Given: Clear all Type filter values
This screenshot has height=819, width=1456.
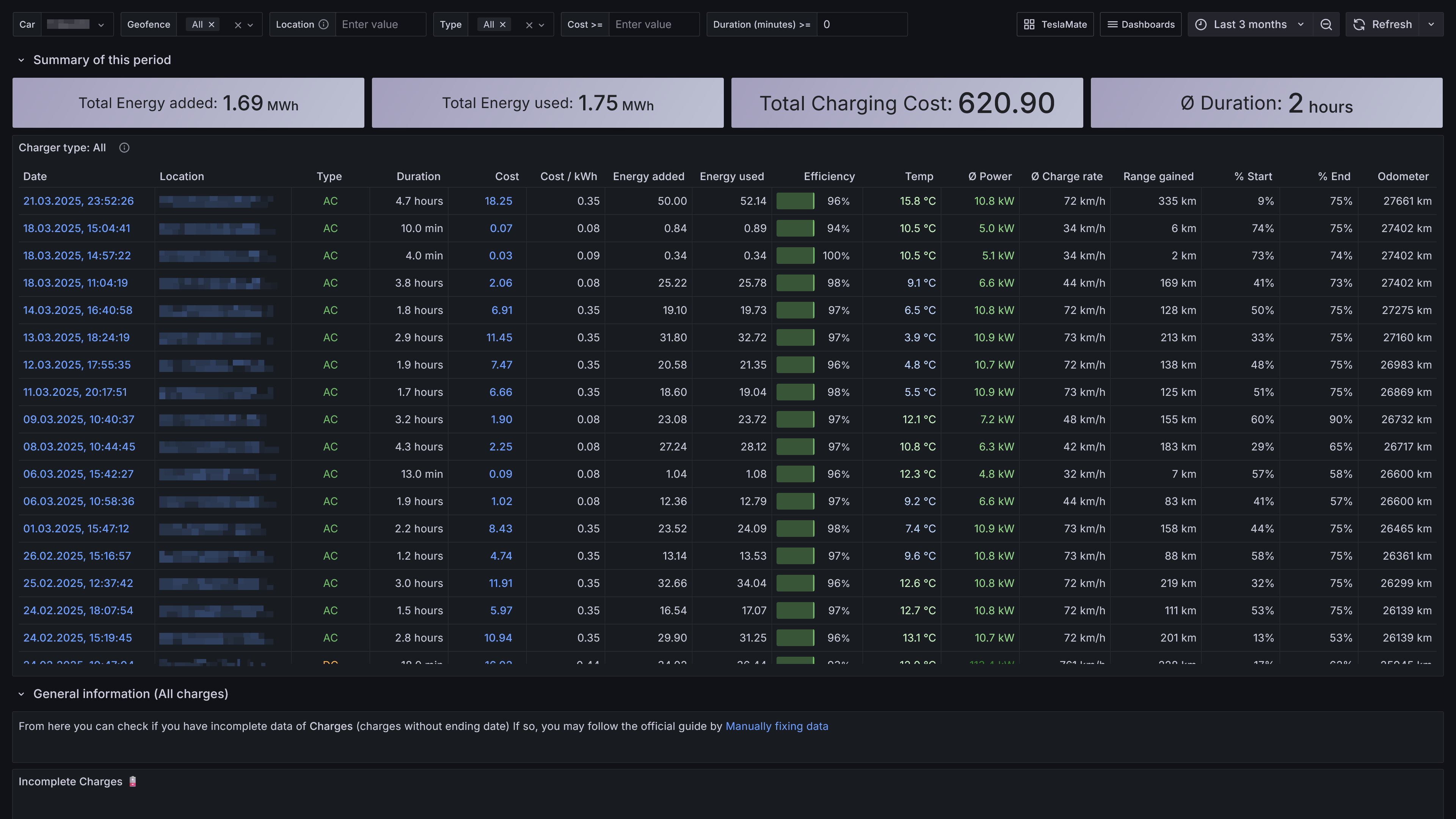Looking at the screenshot, I should [x=529, y=25].
